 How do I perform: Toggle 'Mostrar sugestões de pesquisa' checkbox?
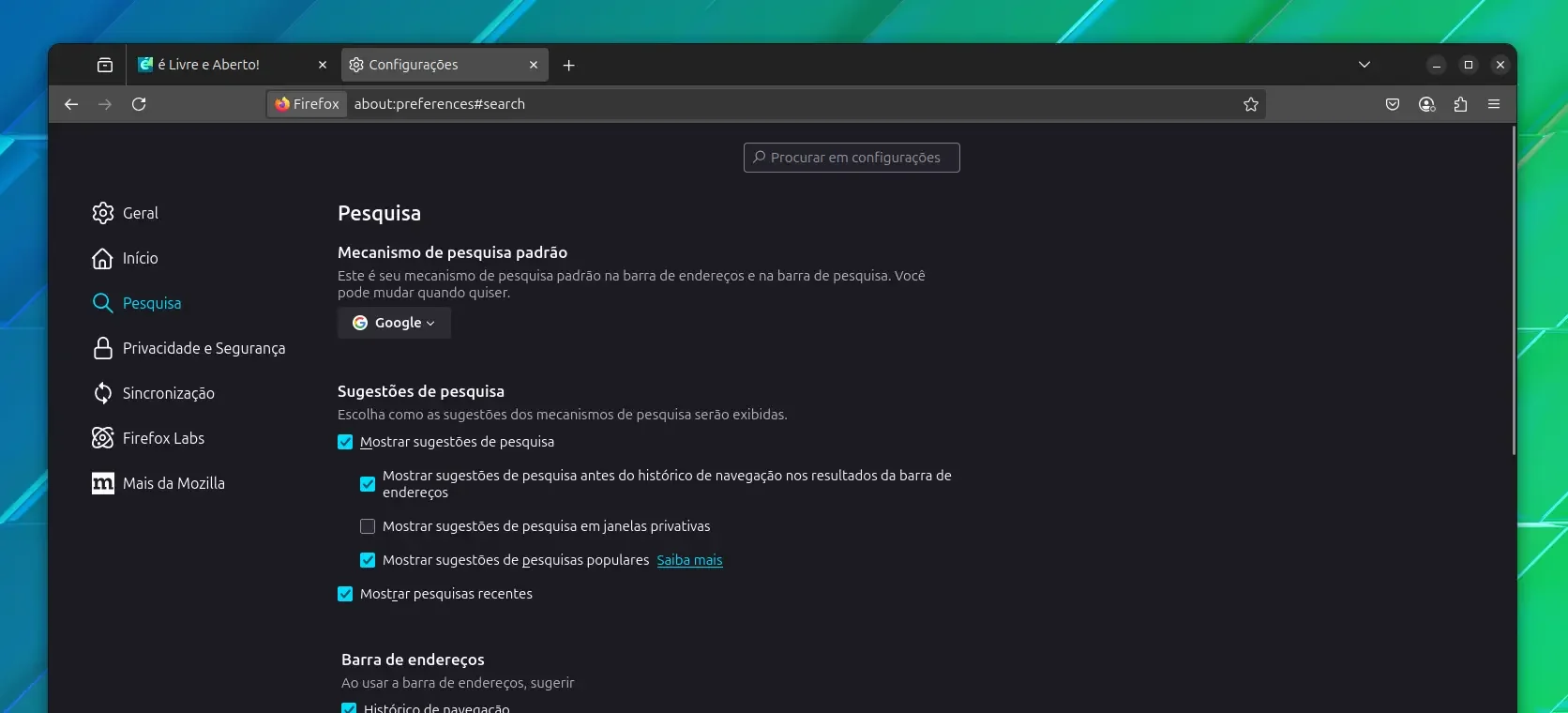click(x=345, y=442)
